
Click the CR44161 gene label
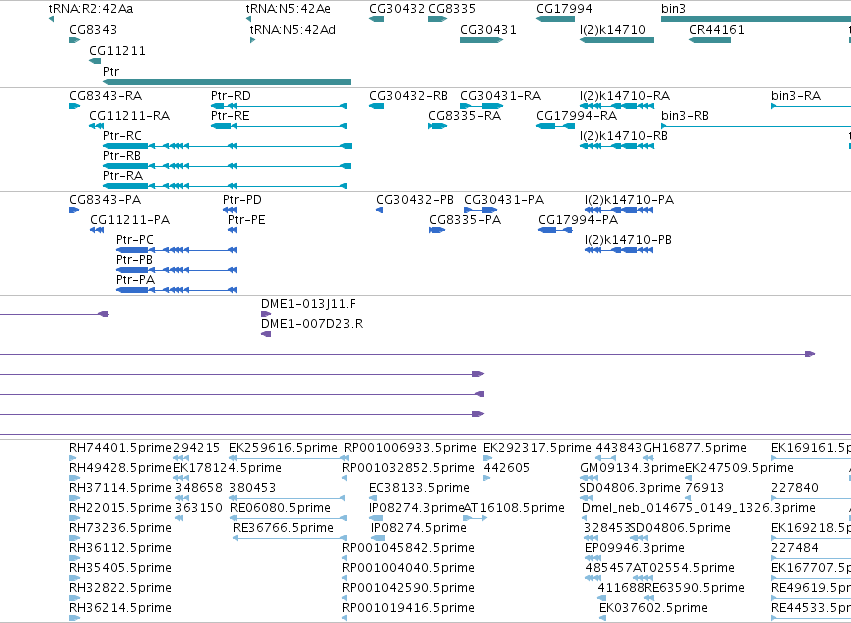(716, 29)
